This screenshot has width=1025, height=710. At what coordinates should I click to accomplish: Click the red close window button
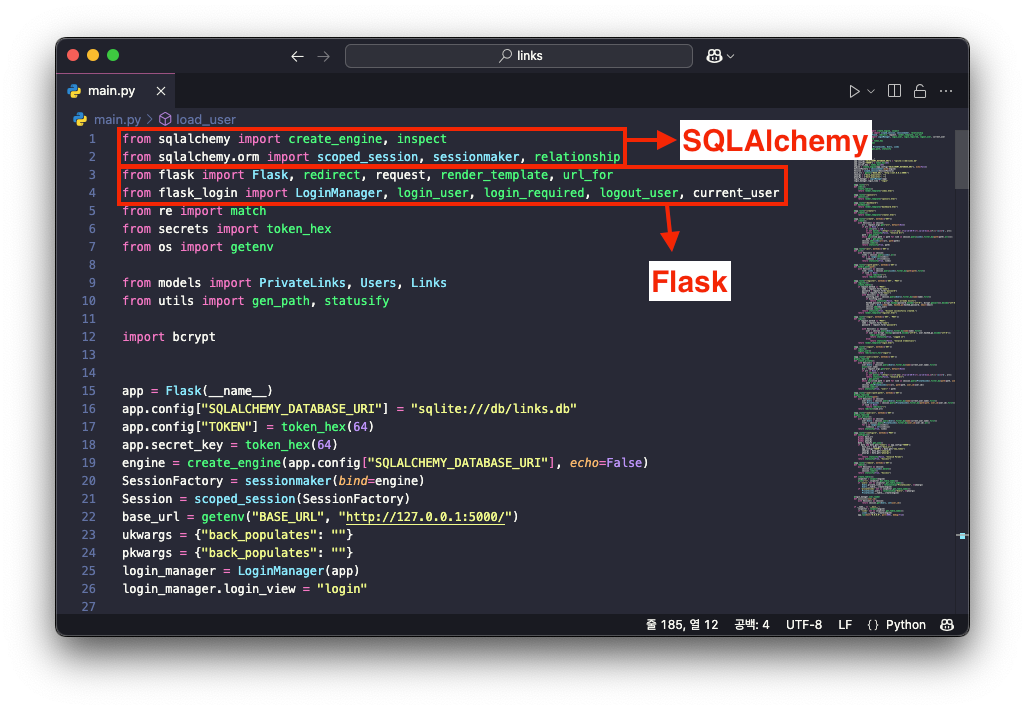(x=73, y=56)
